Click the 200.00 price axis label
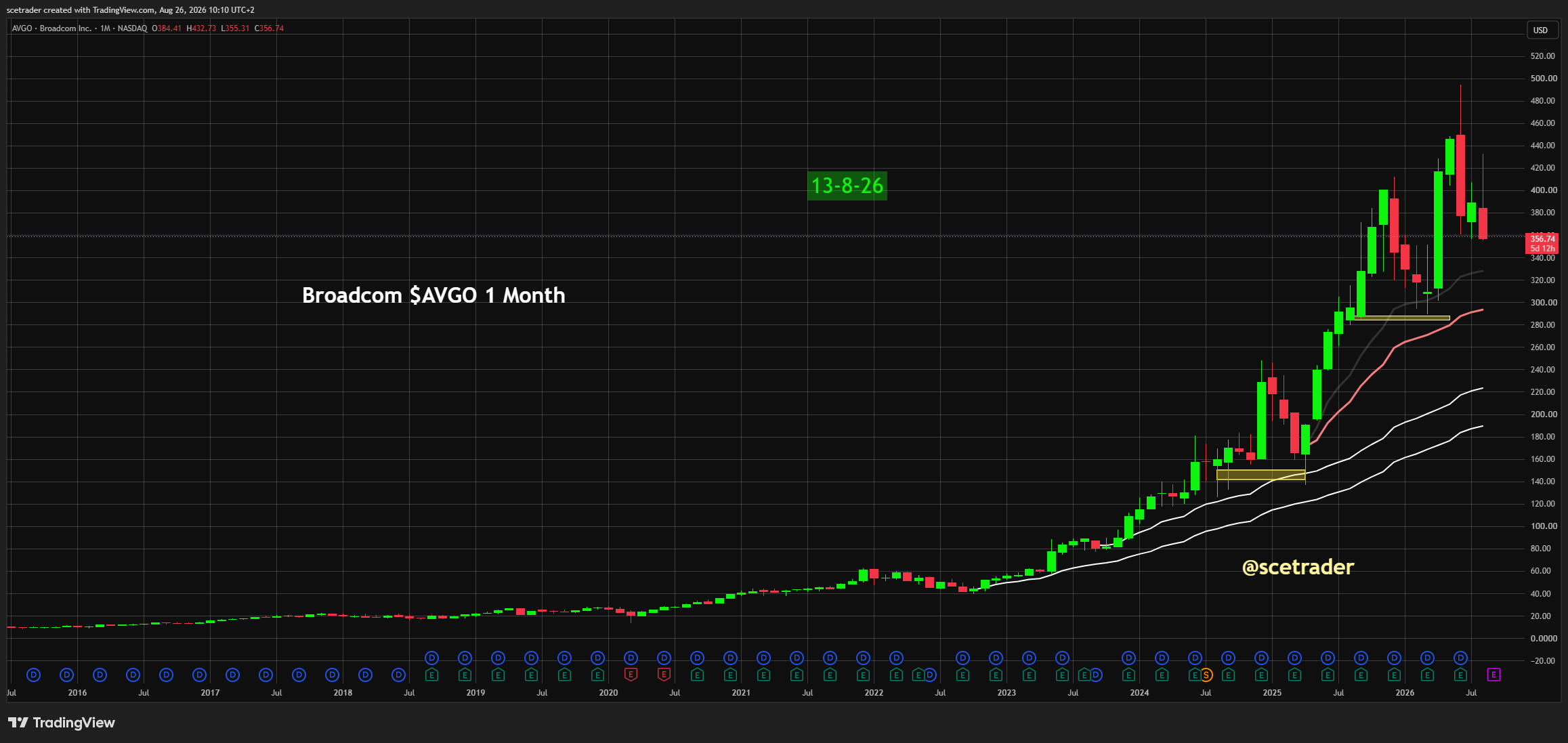Viewport: 1568px width, 743px height. pyautogui.click(x=1544, y=415)
